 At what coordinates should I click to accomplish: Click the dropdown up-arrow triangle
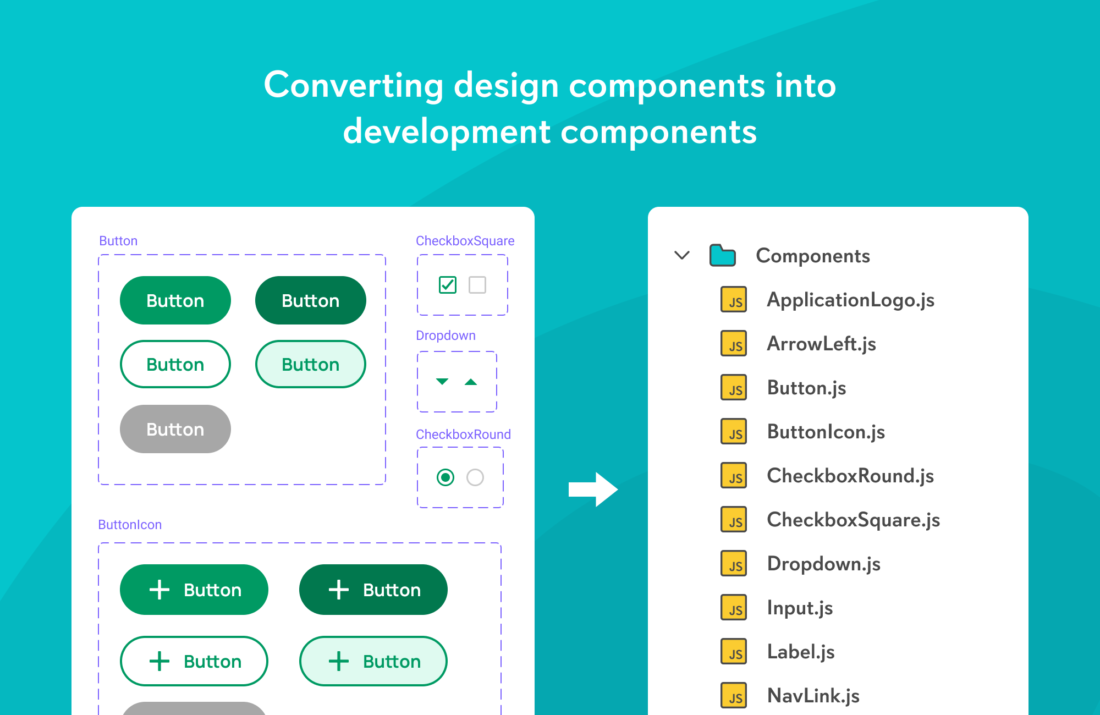pos(471,382)
